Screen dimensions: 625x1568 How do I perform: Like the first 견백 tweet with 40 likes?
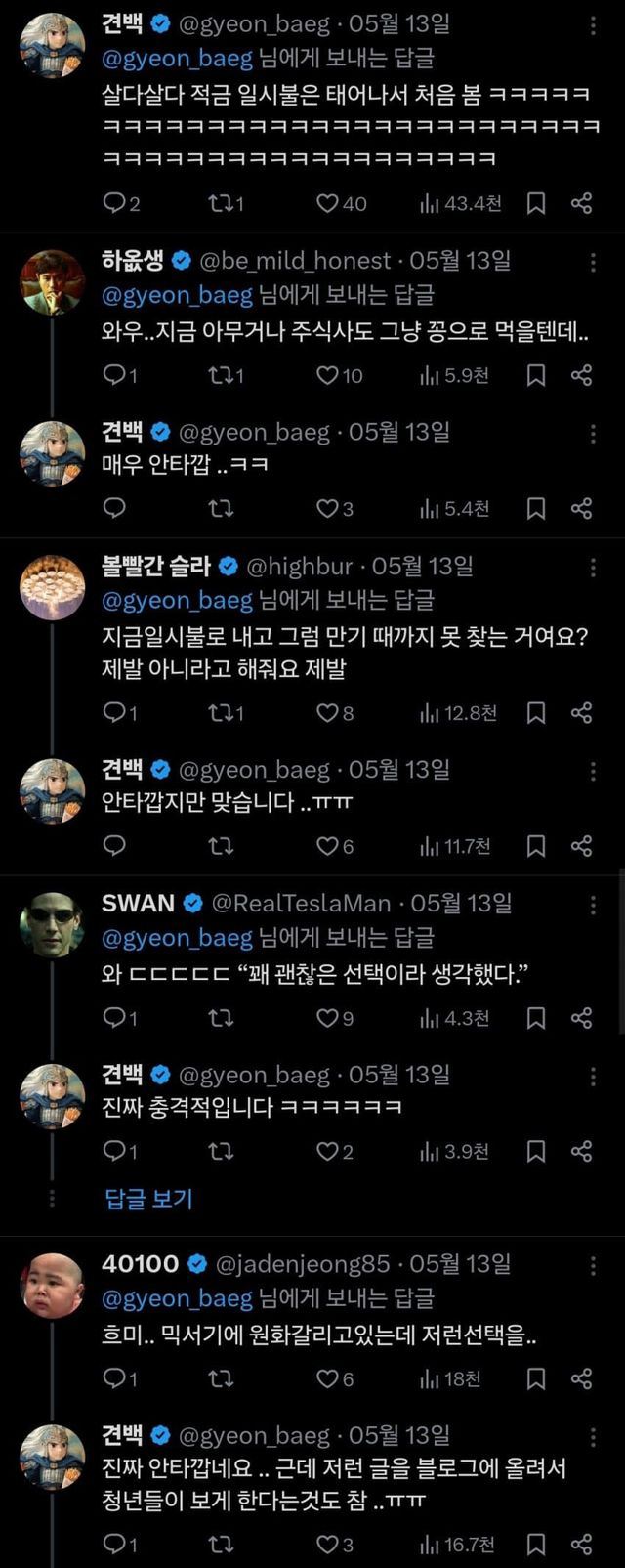[327, 203]
